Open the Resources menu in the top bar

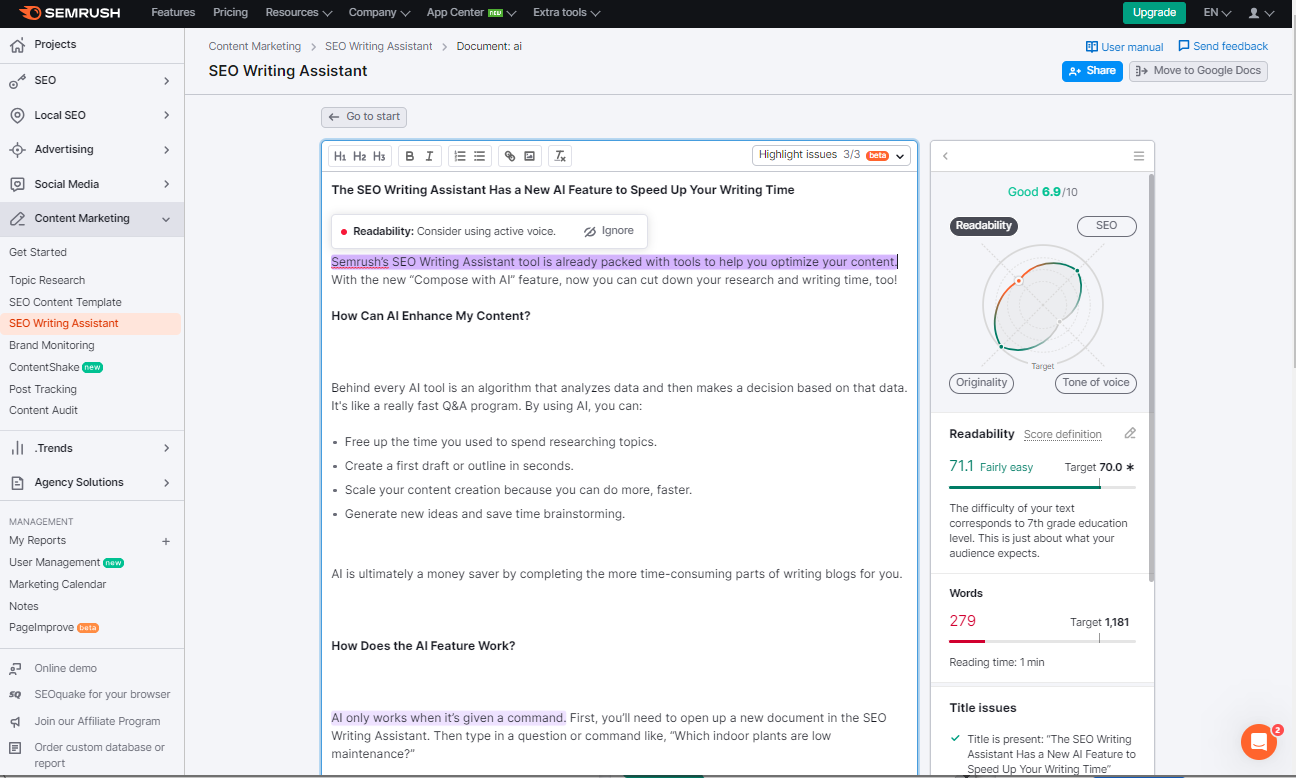298,13
